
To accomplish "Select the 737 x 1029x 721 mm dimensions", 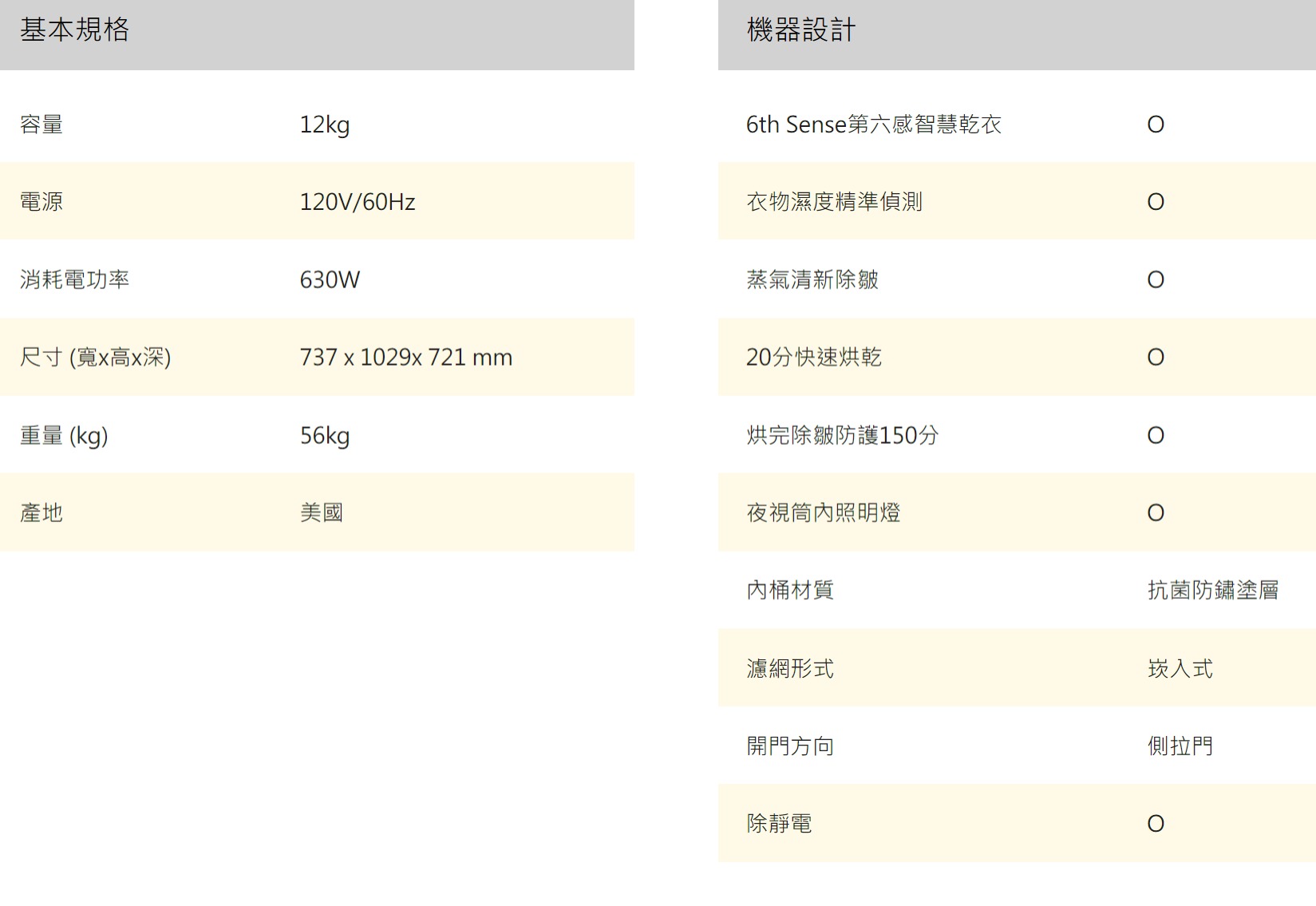I will (x=405, y=358).
